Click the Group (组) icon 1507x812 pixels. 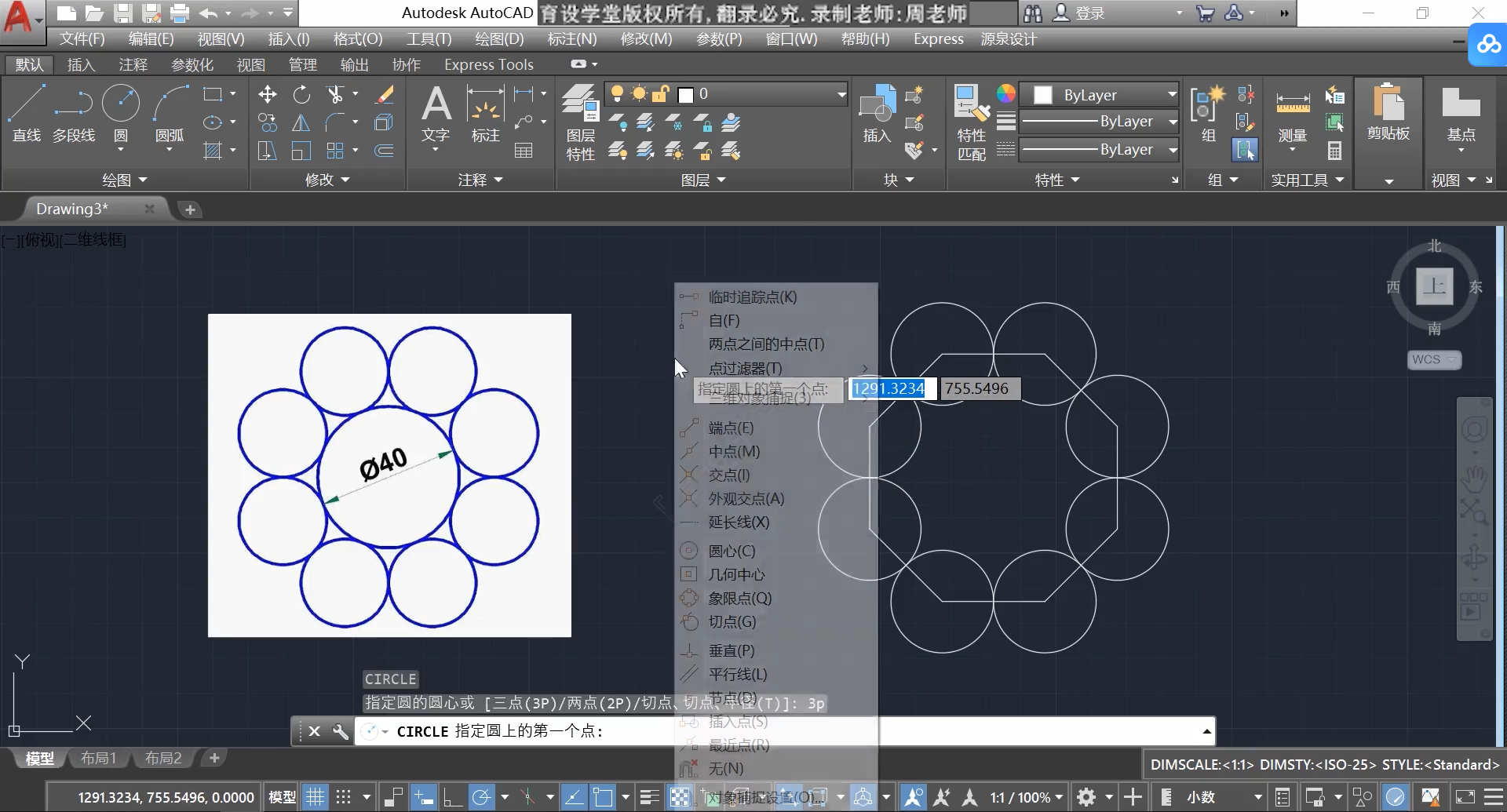tap(1207, 115)
